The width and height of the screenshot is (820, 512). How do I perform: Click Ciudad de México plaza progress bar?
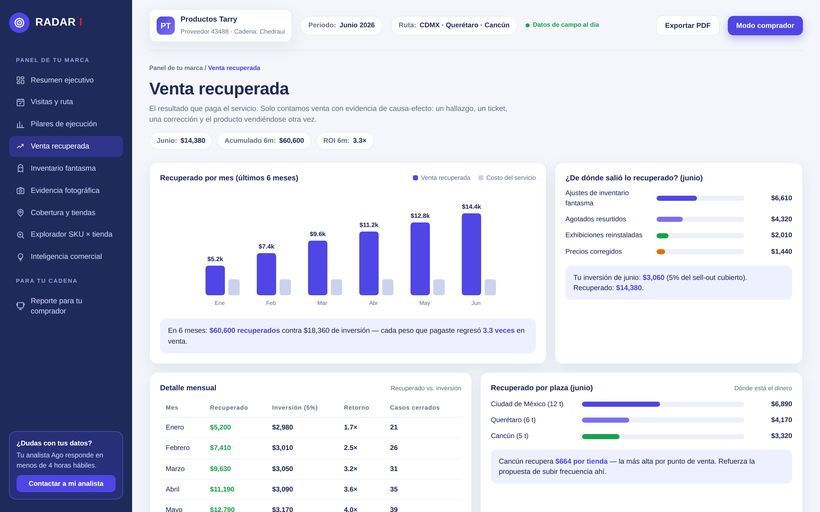pos(663,404)
